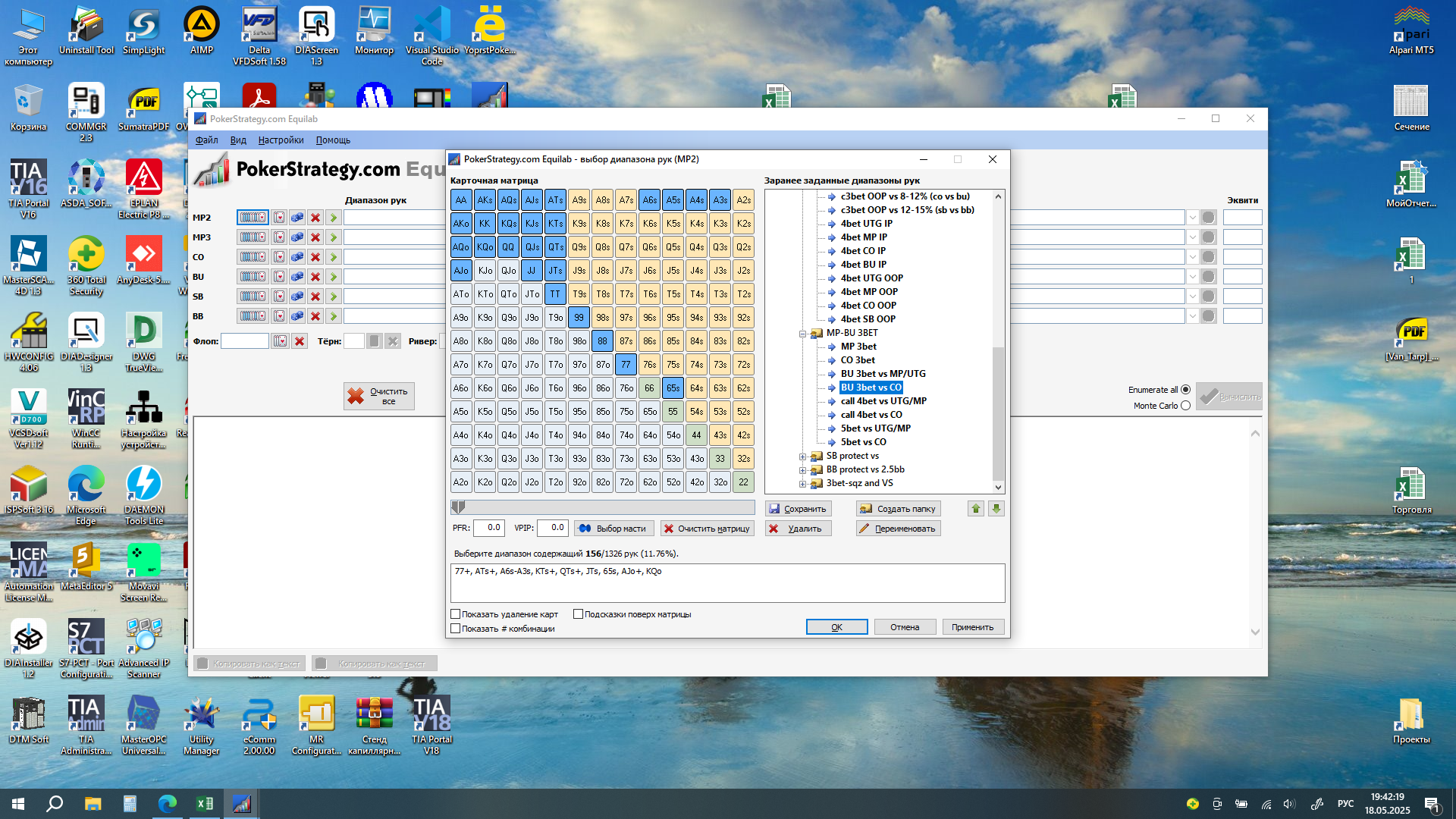Toggle 'Показать удаление карт' checkbox
This screenshot has height=819, width=1456.
point(456,614)
